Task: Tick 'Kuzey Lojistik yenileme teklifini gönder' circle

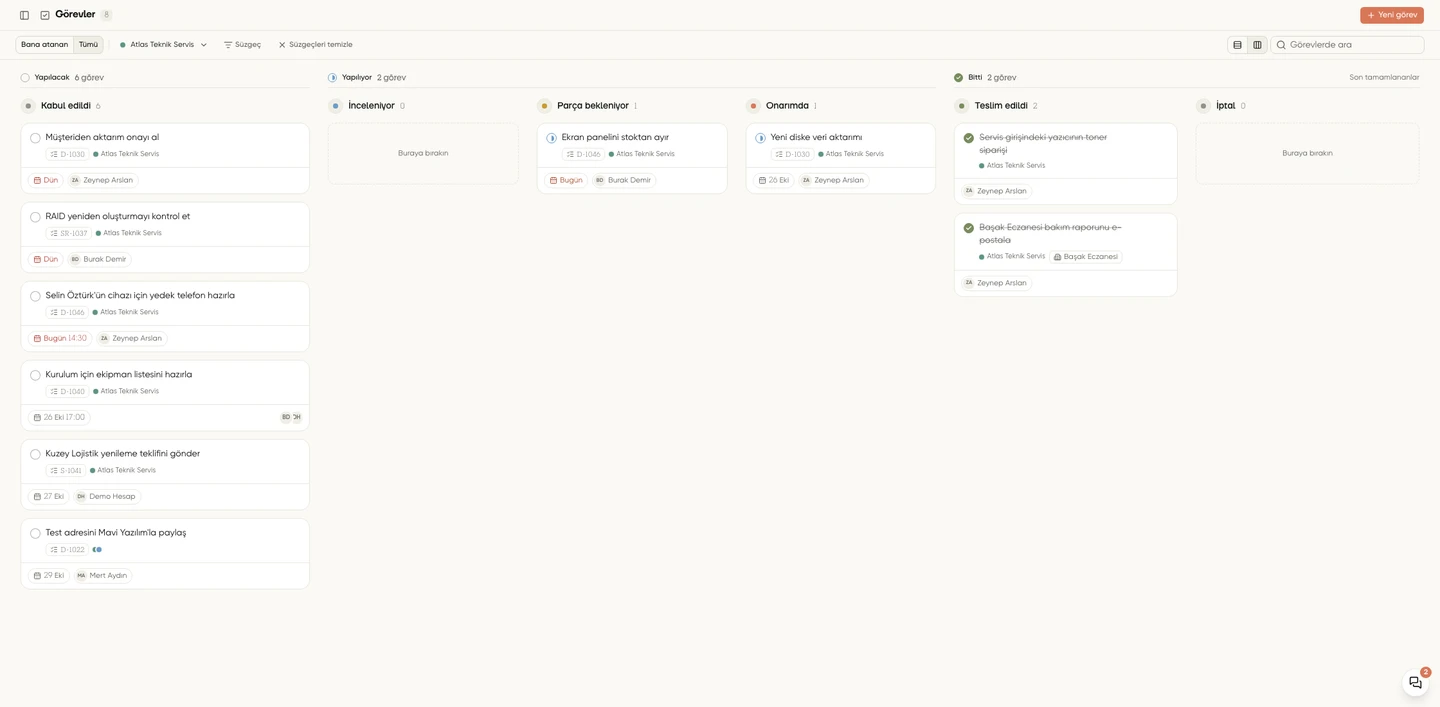Action: coord(35,454)
